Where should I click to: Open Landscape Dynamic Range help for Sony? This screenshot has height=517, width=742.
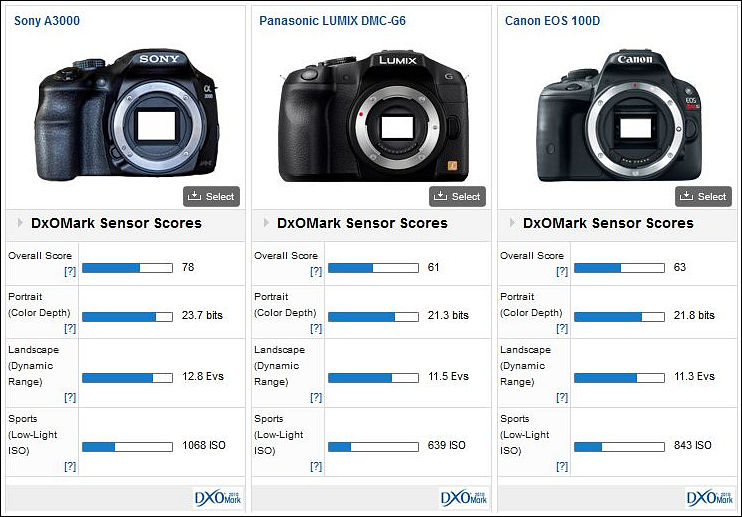70,397
